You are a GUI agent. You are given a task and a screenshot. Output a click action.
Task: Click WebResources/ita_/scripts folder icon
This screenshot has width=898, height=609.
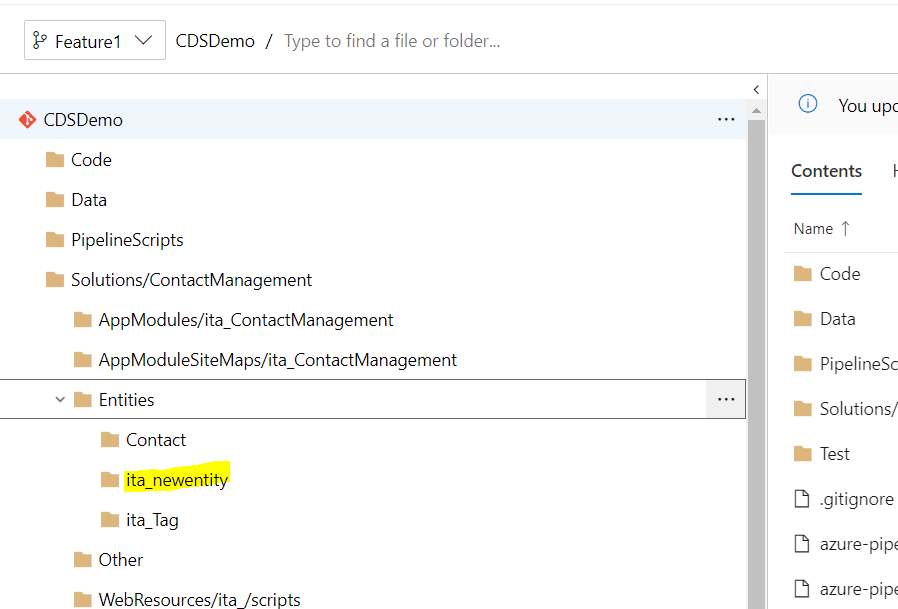(82, 599)
